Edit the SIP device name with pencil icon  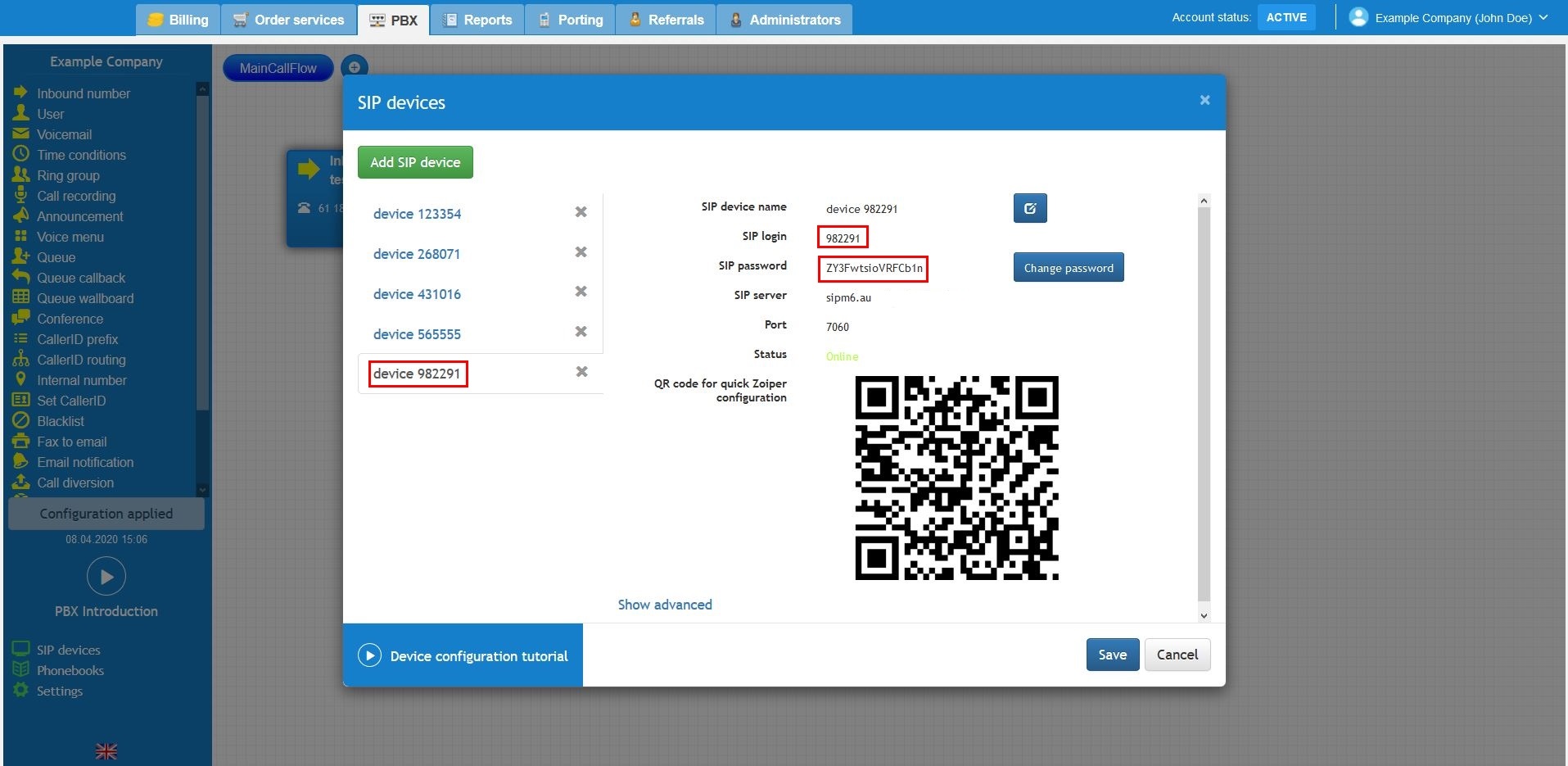pos(1028,208)
